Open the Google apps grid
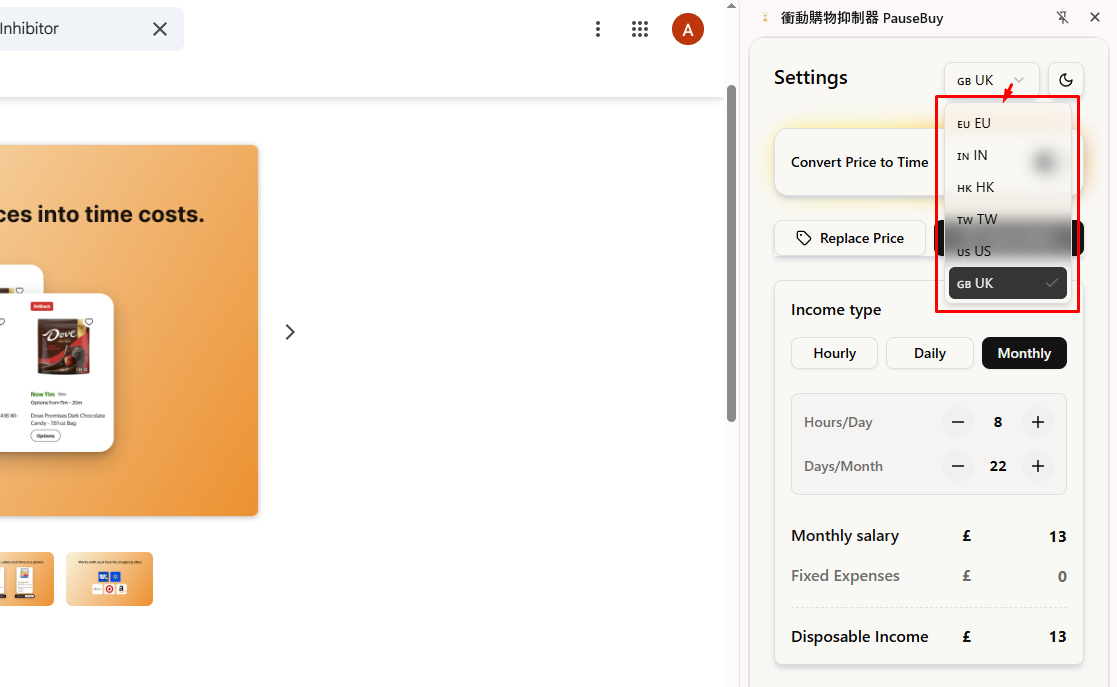1117x687 pixels. 640,29
